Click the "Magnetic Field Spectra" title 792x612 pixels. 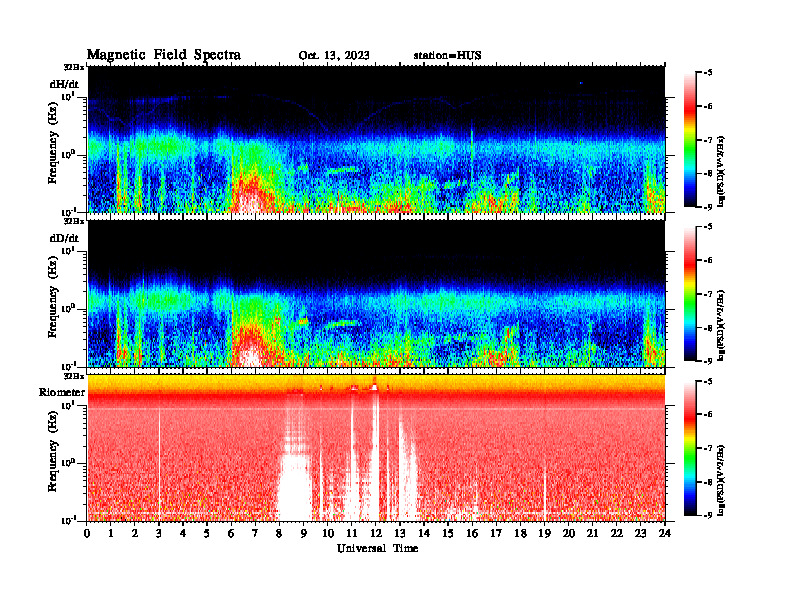click(164, 55)
